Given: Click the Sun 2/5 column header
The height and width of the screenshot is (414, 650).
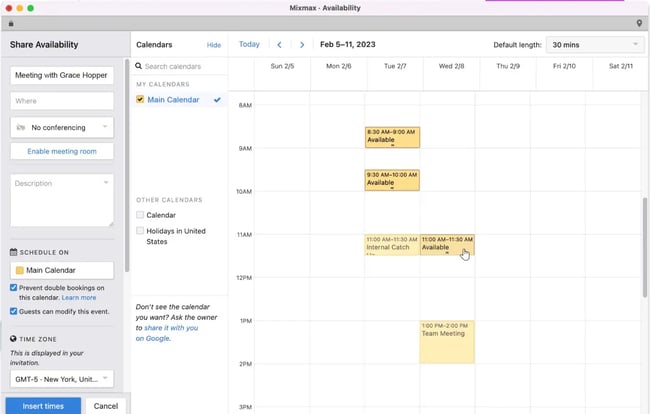Looking at the screenshot, I should pyautogui.click(x=282, y=66).
